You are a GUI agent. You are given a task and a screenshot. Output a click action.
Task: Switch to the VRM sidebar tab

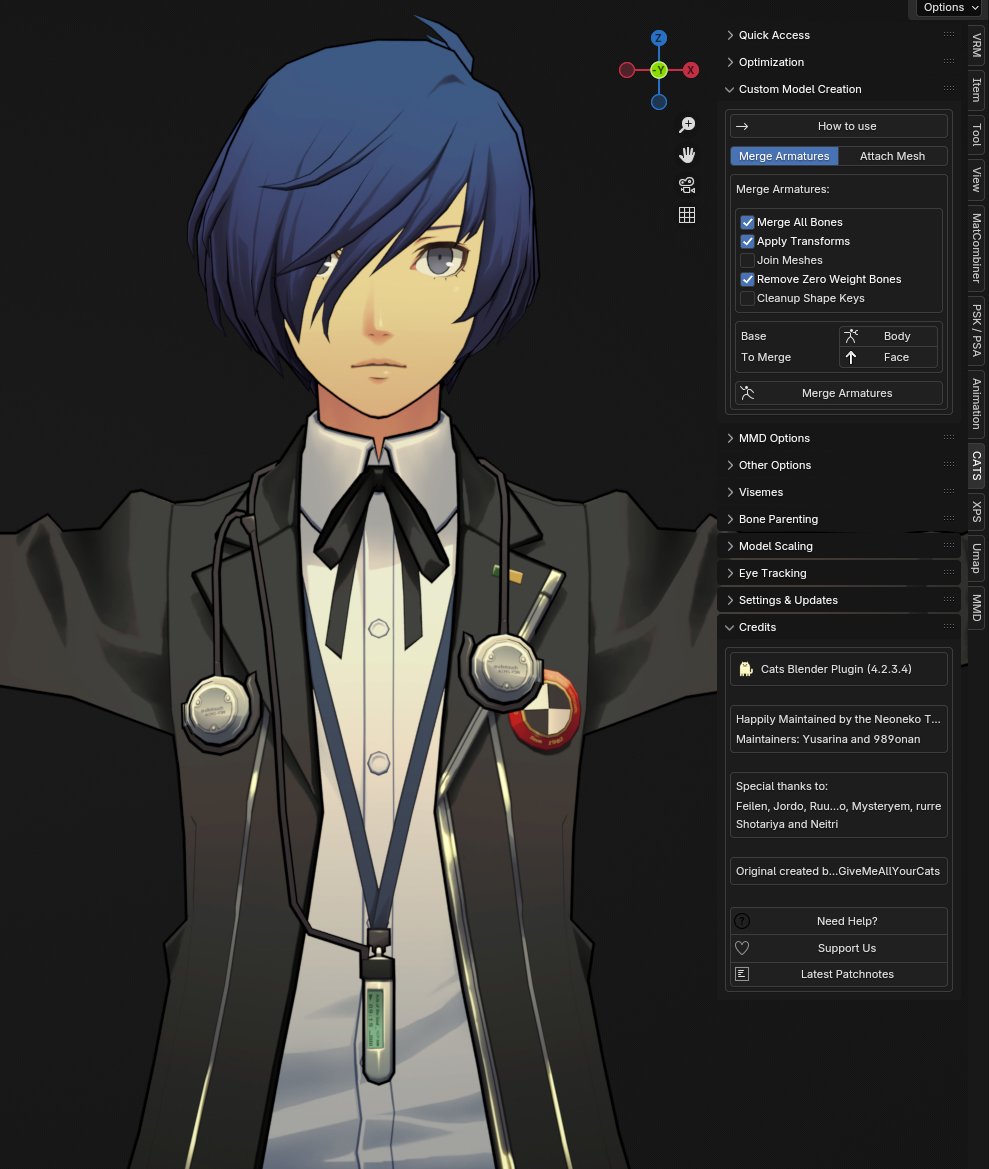976,45
